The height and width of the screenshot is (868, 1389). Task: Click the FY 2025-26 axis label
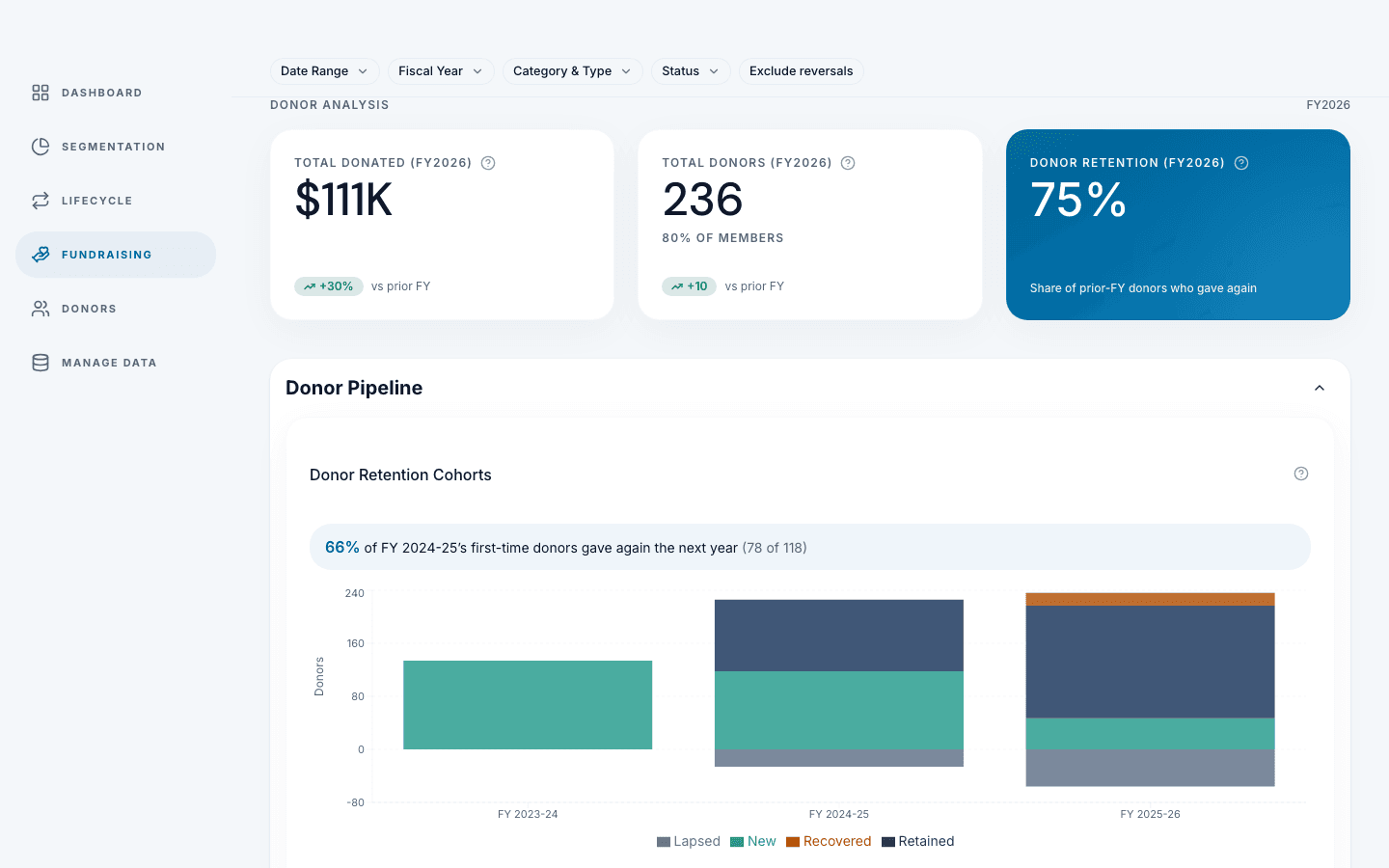click(1150, 814)
